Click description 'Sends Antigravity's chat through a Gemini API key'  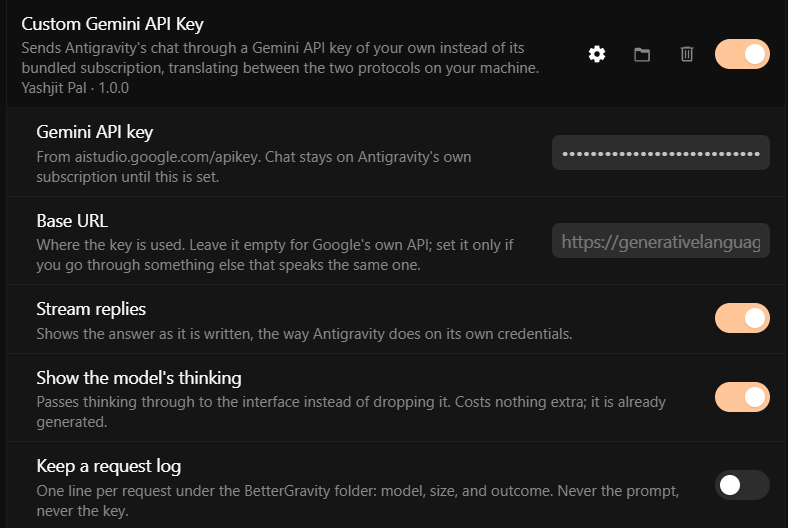[x=280, y=58]
